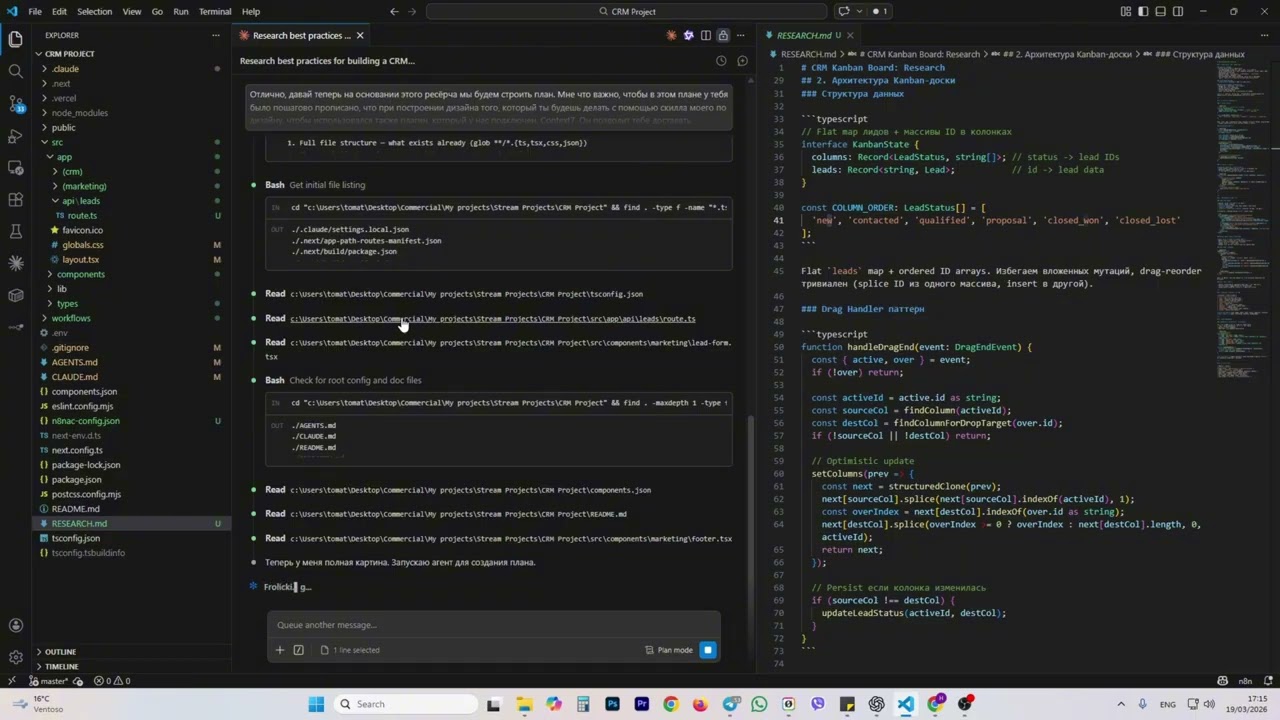Viewport: 1280px width, 720px height.
Task: Open the Customize Layout icon
Action: 1126,11
